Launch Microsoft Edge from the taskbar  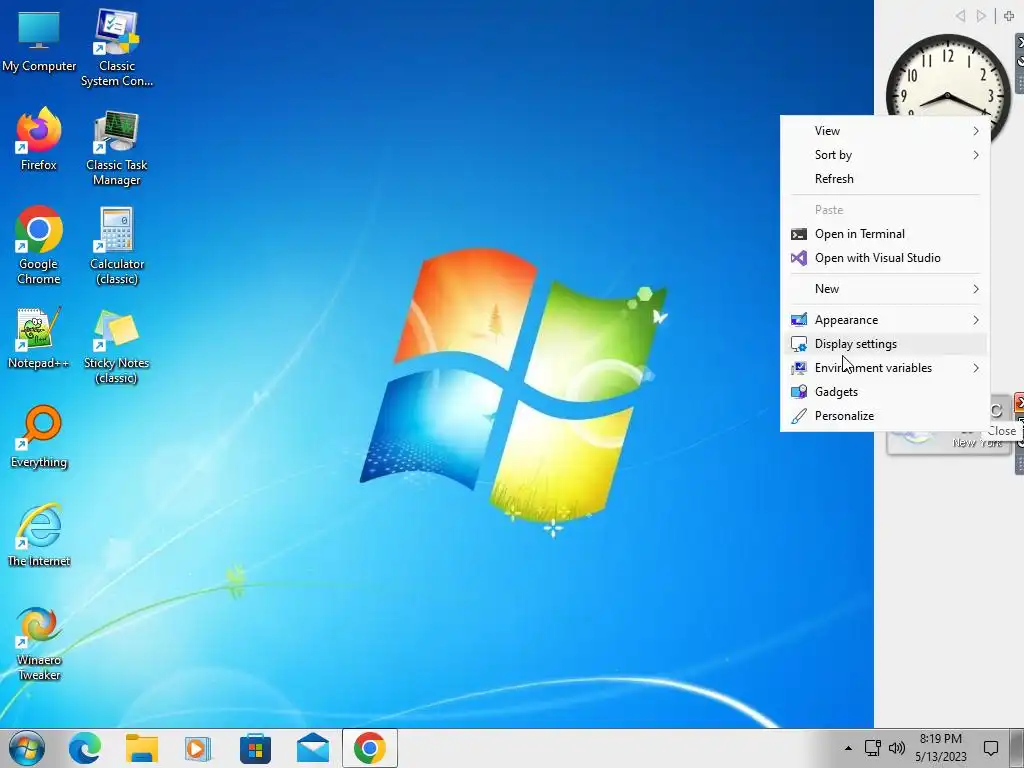[x=85, y=748]
